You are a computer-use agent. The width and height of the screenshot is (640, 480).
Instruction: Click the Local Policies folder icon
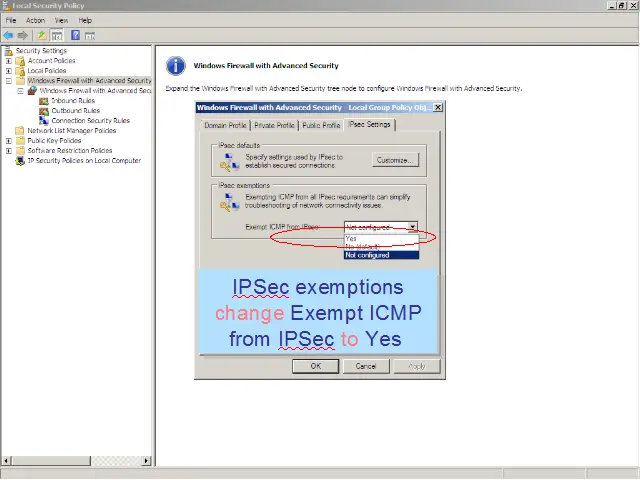[20, 71]
